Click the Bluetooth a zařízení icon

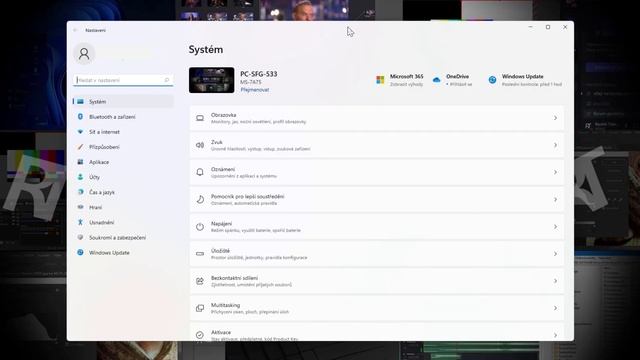click(x=80, y=117)
